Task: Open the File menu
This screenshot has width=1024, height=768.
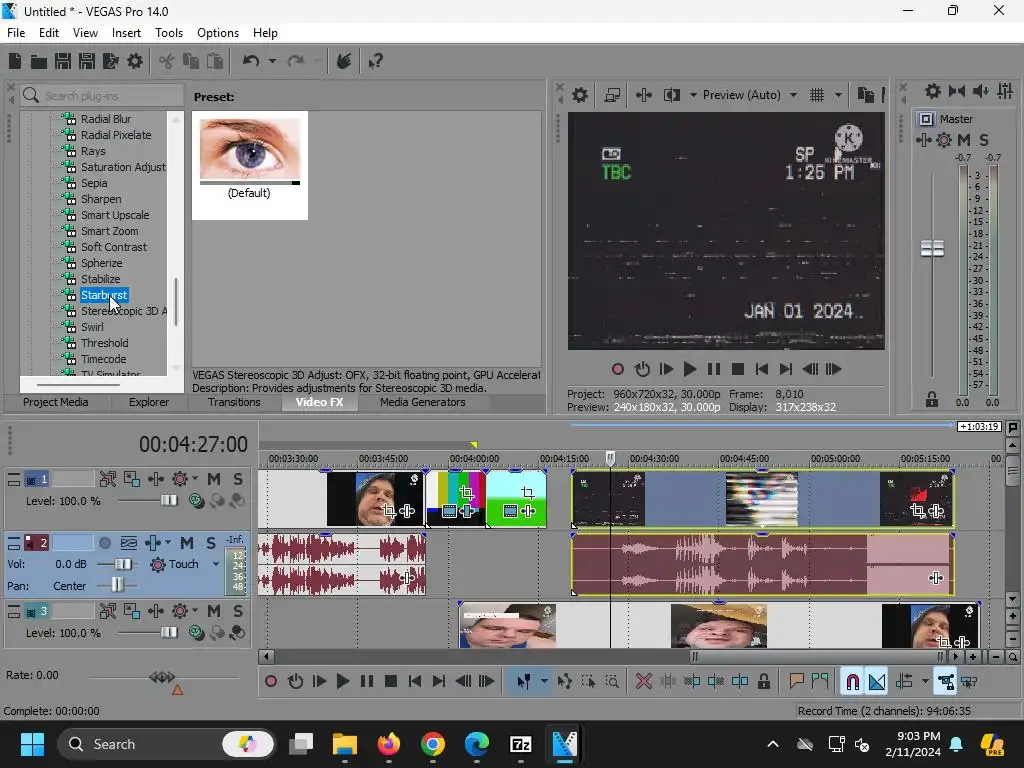Action: pos(16,33)
